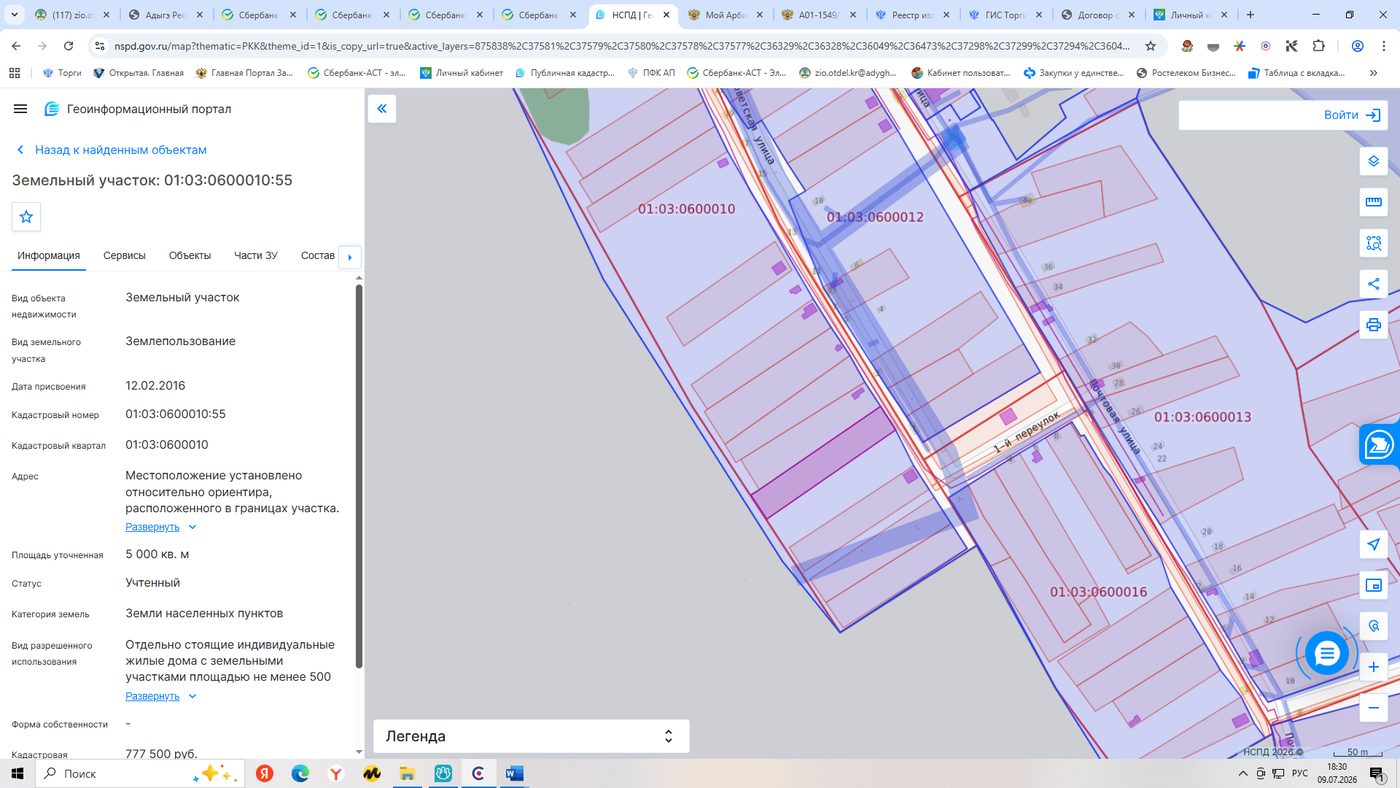
Task: Open the Chrome profile avatar
Action: pyautogui.click(x=1357, y=46)
